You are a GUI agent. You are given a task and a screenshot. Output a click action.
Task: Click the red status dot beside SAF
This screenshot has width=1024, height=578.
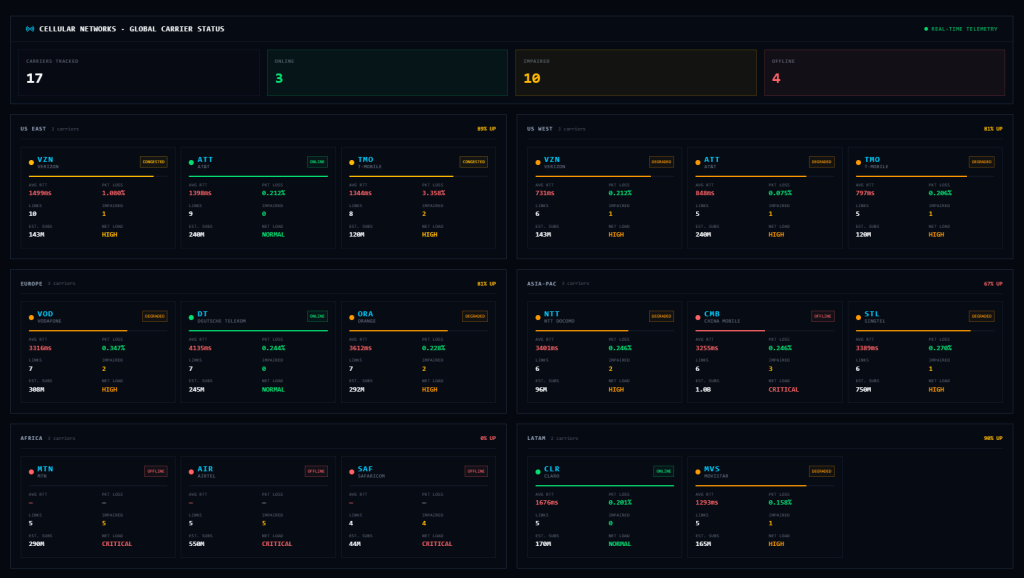click(x=352, y=471)
